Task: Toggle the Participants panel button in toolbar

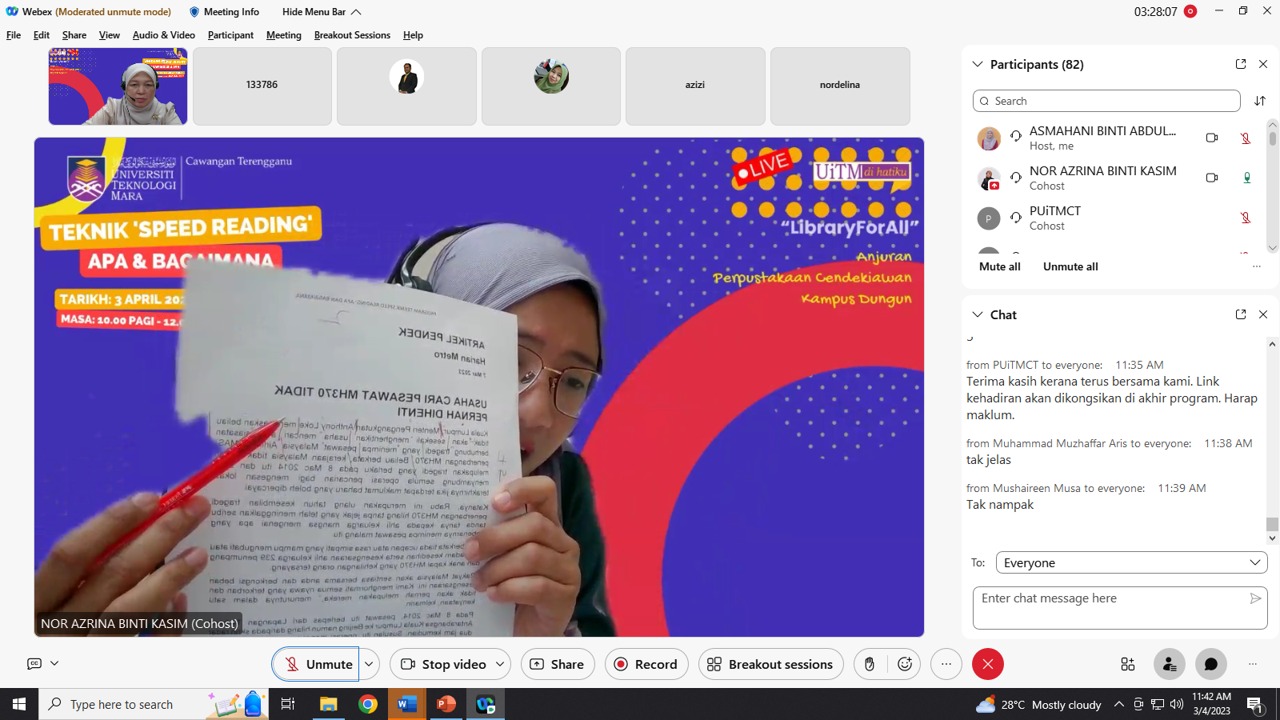Action: click(x=1168, y=664)
